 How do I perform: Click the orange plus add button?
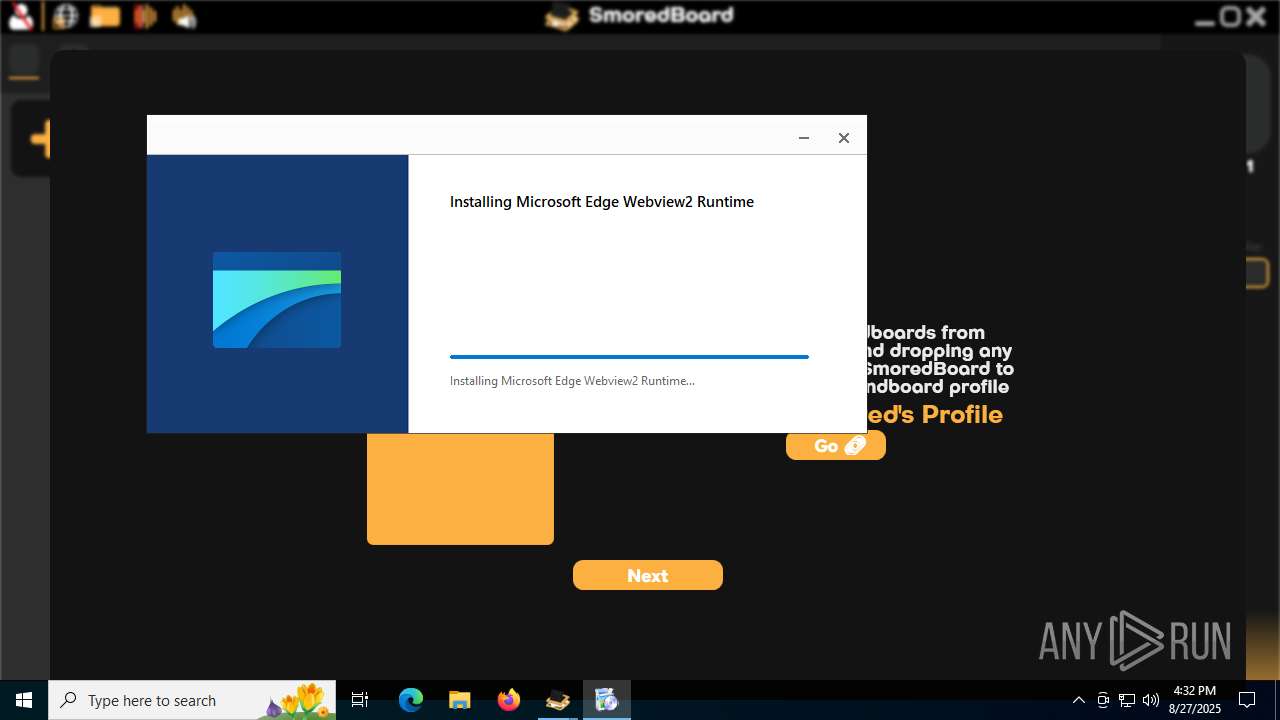click(40, 139)
